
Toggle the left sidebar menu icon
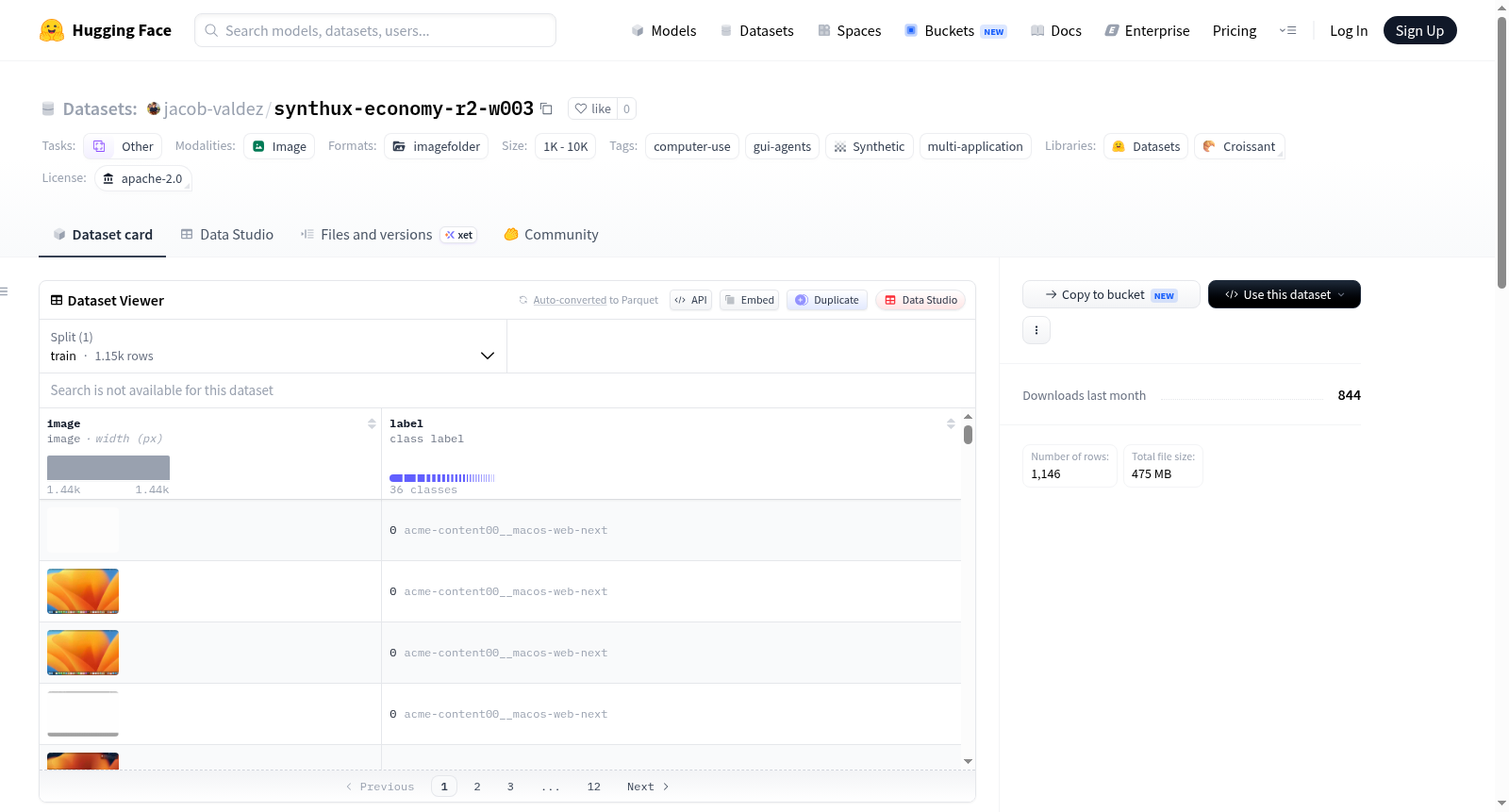pyautogui.click(x=4, y=291)
